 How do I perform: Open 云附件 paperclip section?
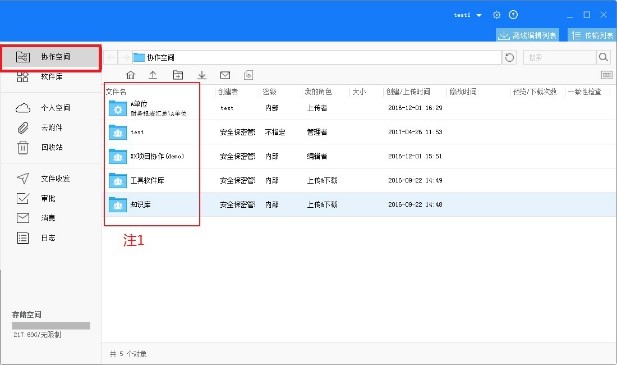[39, 127]
